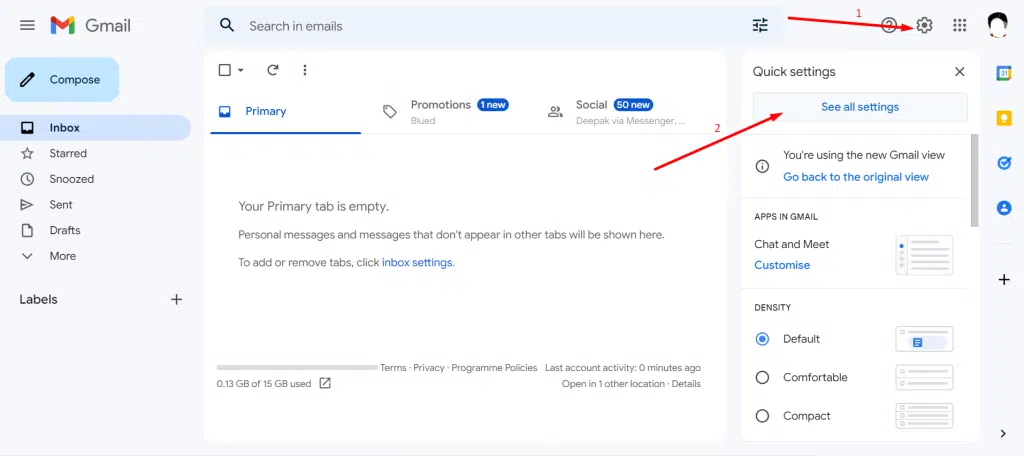Click Comfortable density preview thumbnail

click(924, 377)
